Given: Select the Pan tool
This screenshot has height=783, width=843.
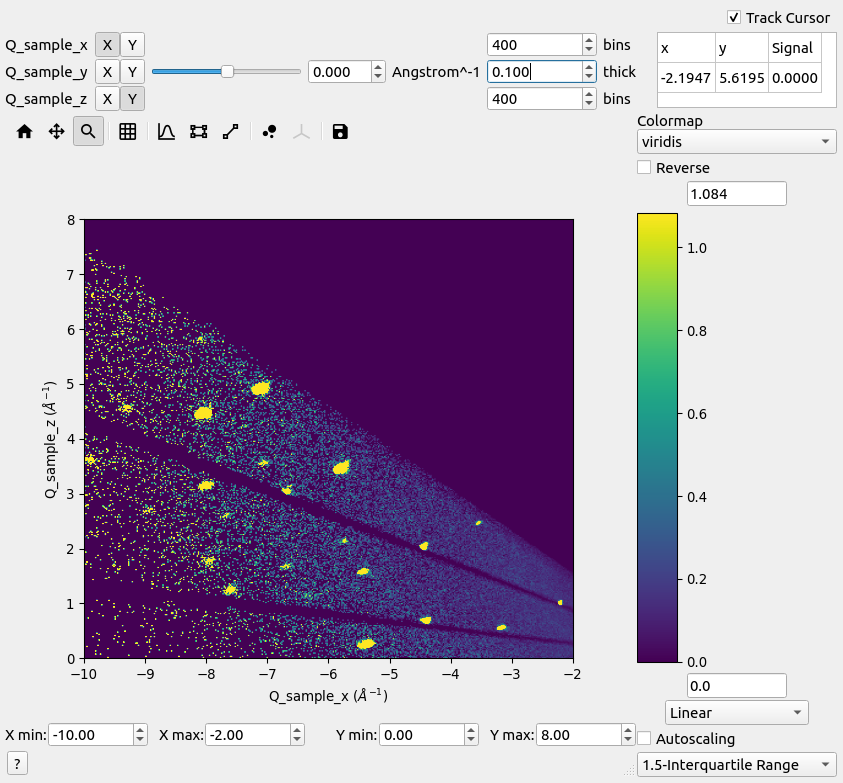Looking at the screenshot, I should (x=57, y=131).
